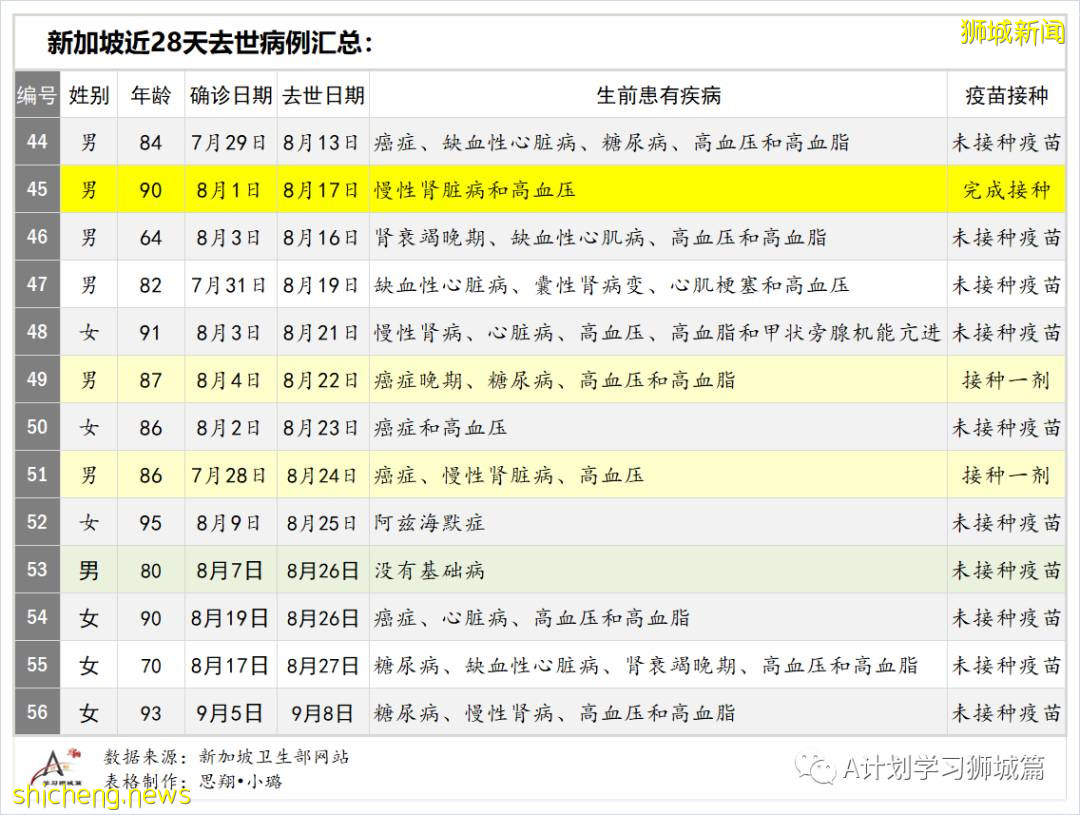Click the 确诊日期 column header

pyautogui.click(x=230, y=95)
